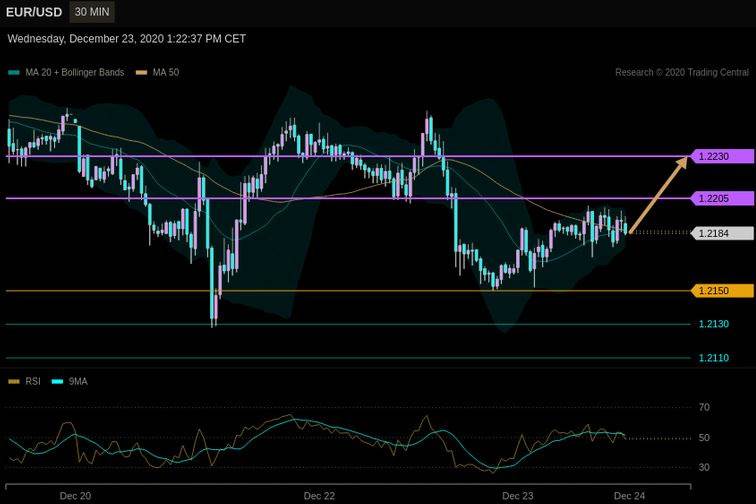Click the 'MA 20 + Bollinger Bands' legend label
Image resolution: width=756 pixels, height=504 pixels.
75,72
